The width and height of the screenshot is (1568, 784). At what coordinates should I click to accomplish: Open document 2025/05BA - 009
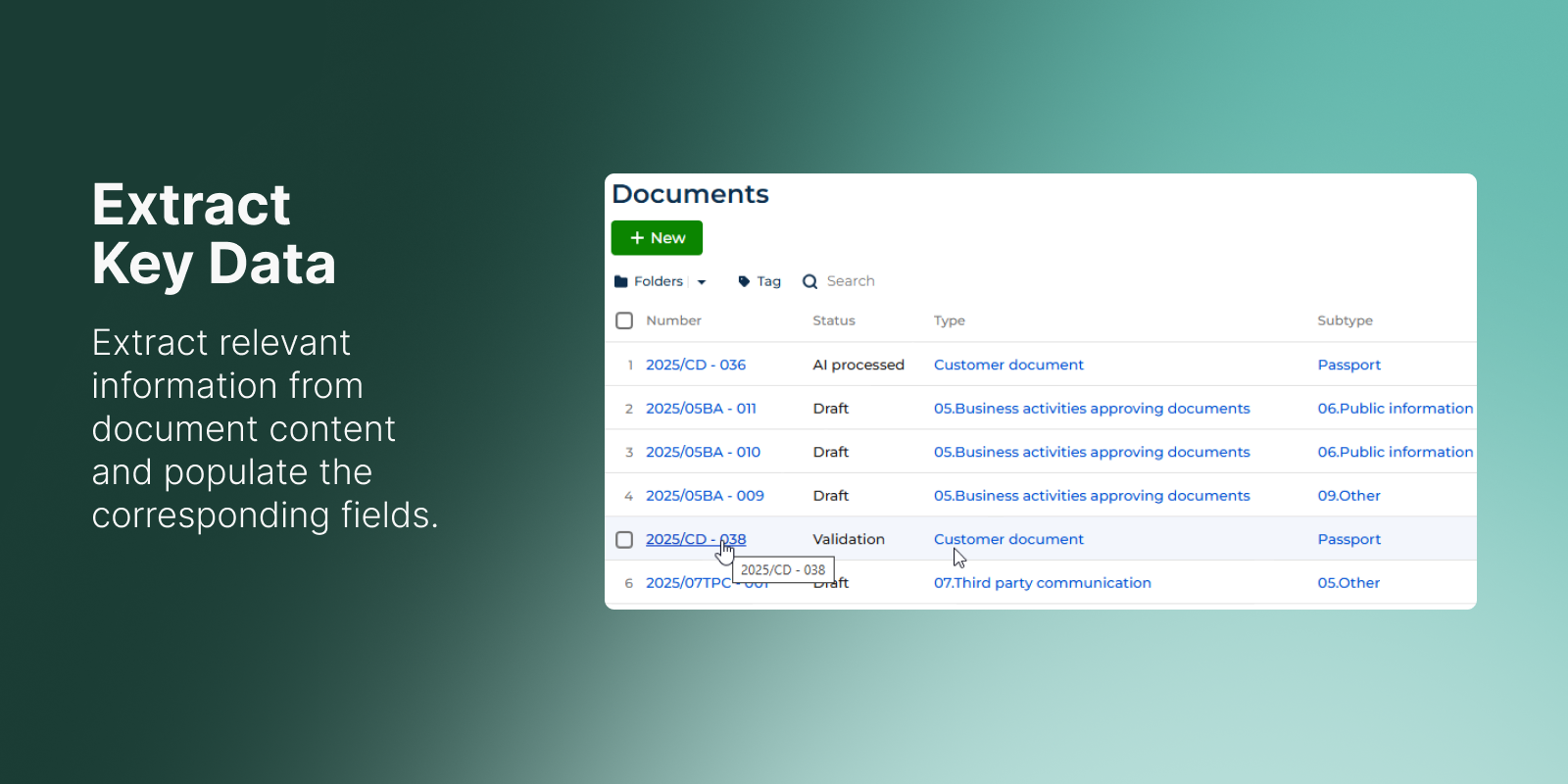tap(704, 496)
